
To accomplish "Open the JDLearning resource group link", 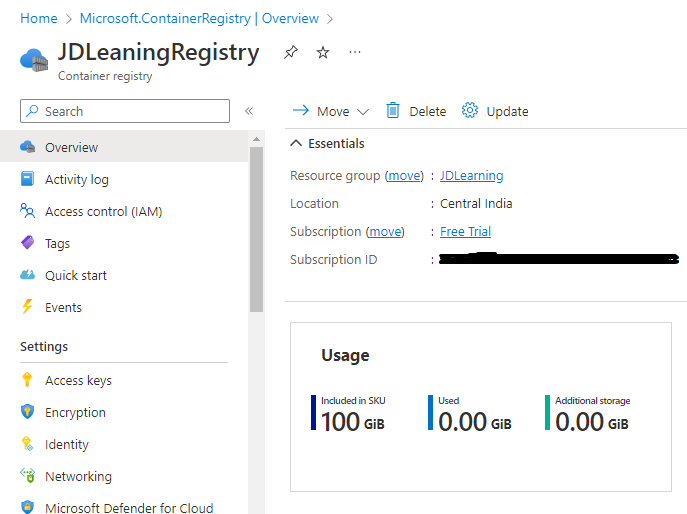I will click(471, 176).
